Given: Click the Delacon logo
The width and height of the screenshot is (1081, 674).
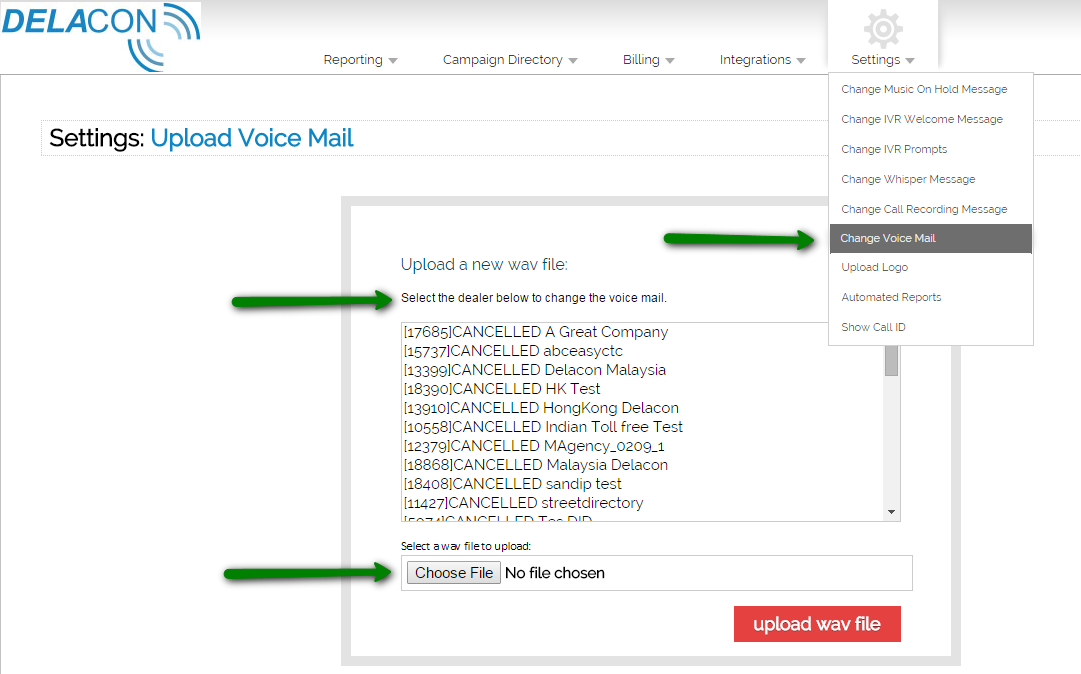Looking at the screenshot, I should [101, 37].
